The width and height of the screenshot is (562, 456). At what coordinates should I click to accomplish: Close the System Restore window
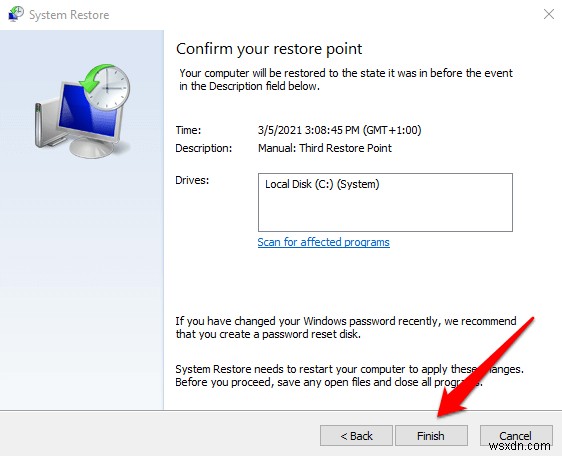[x=549, y=14]
